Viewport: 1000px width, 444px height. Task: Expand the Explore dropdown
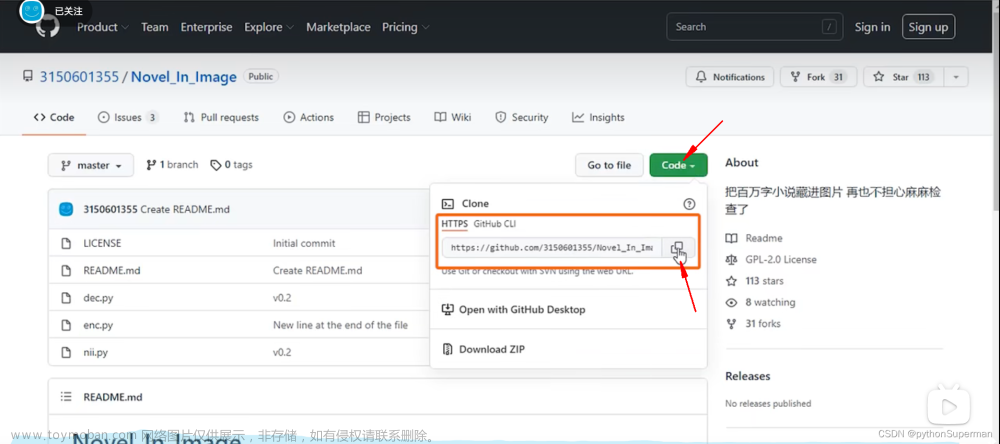(269, 27)
